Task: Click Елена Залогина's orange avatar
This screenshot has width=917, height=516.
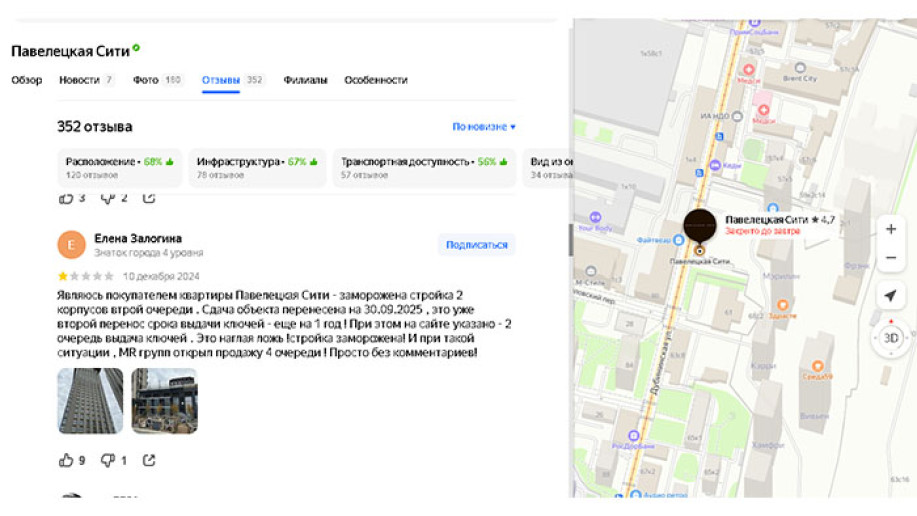Action: tap(71, 244)
